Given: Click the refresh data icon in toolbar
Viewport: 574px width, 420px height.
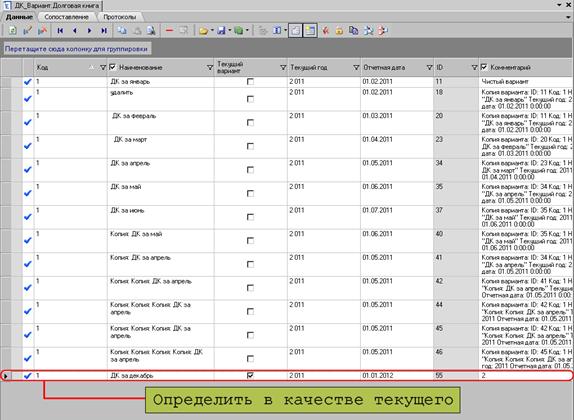Looking at the screenshot, I should 12,31.
